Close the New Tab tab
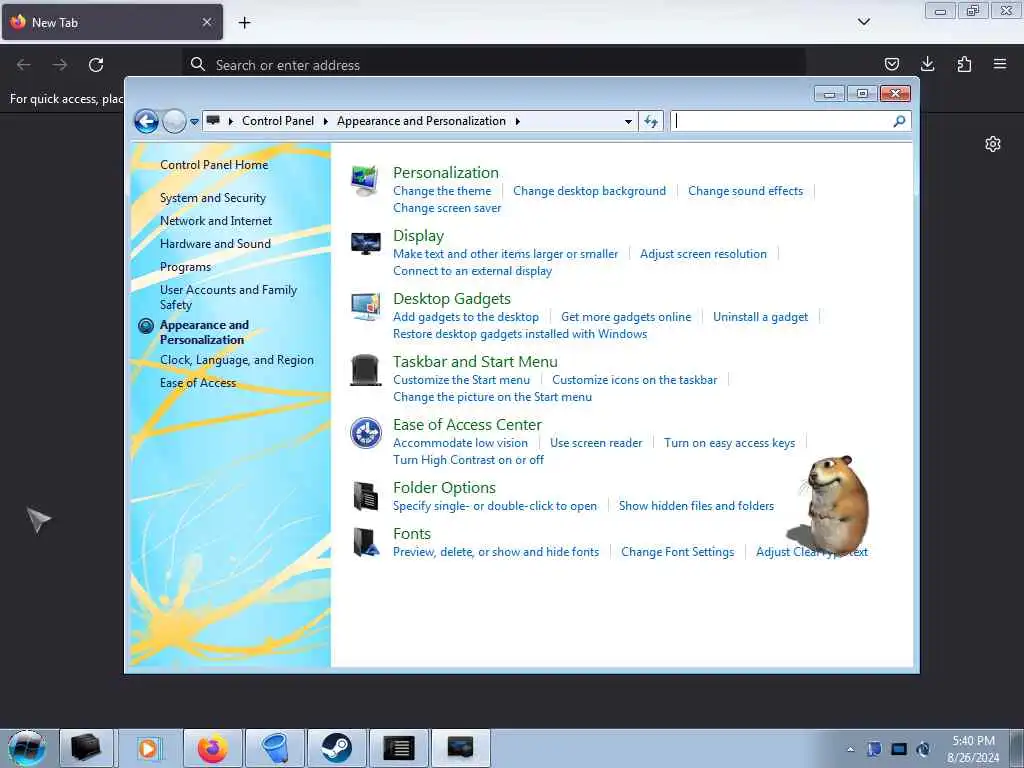 (x=206, y=22)
